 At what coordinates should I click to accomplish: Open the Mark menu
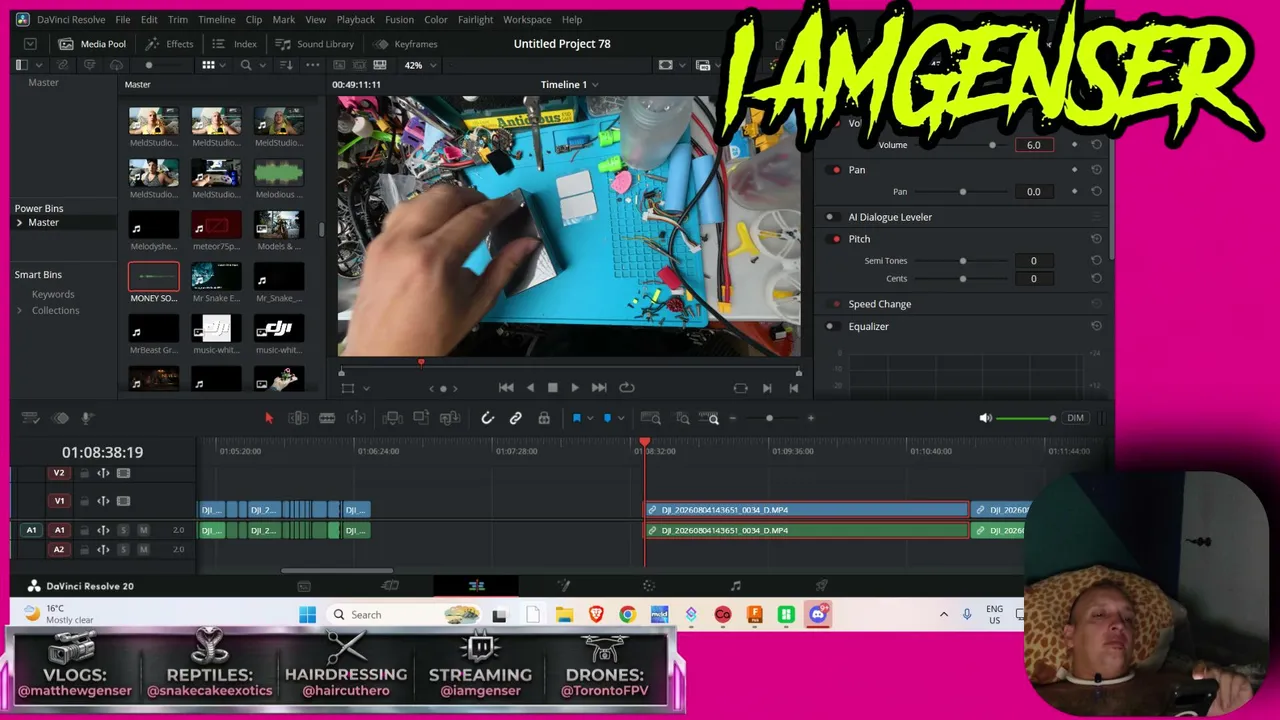click(284, 20)
